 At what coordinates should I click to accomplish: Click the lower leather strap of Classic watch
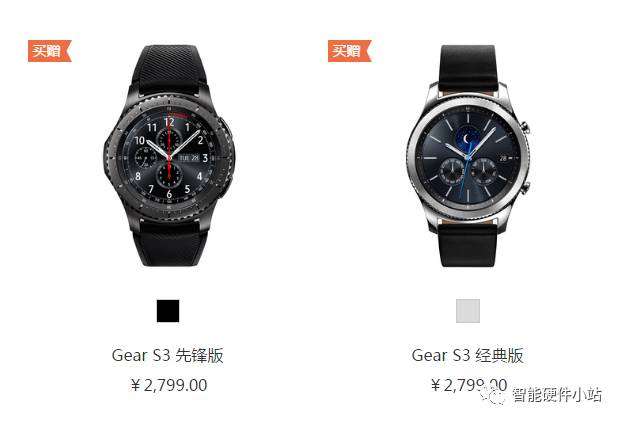(x=468, y=243)
